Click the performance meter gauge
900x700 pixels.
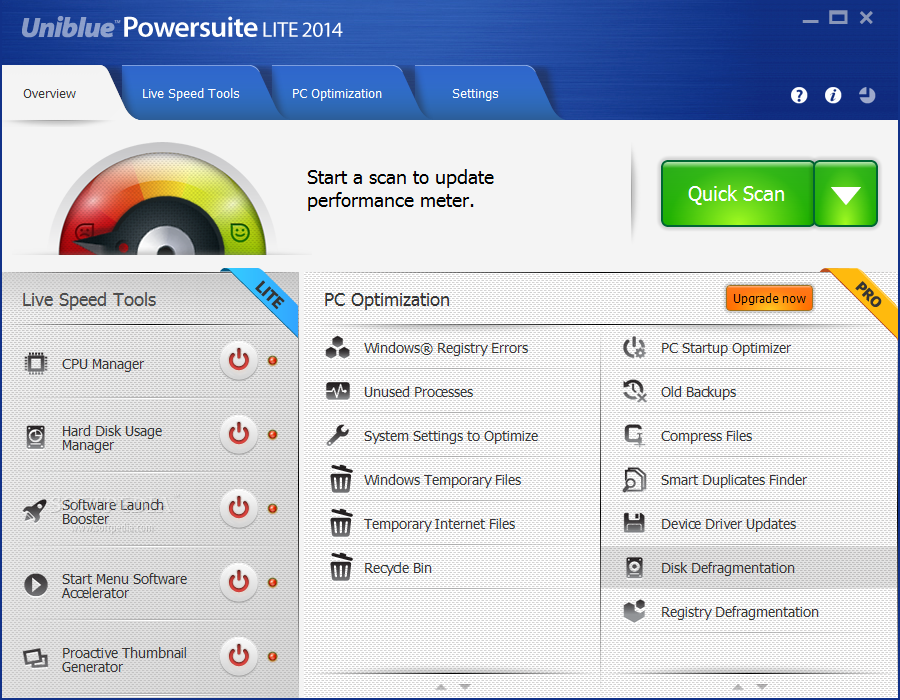[163, 200]
